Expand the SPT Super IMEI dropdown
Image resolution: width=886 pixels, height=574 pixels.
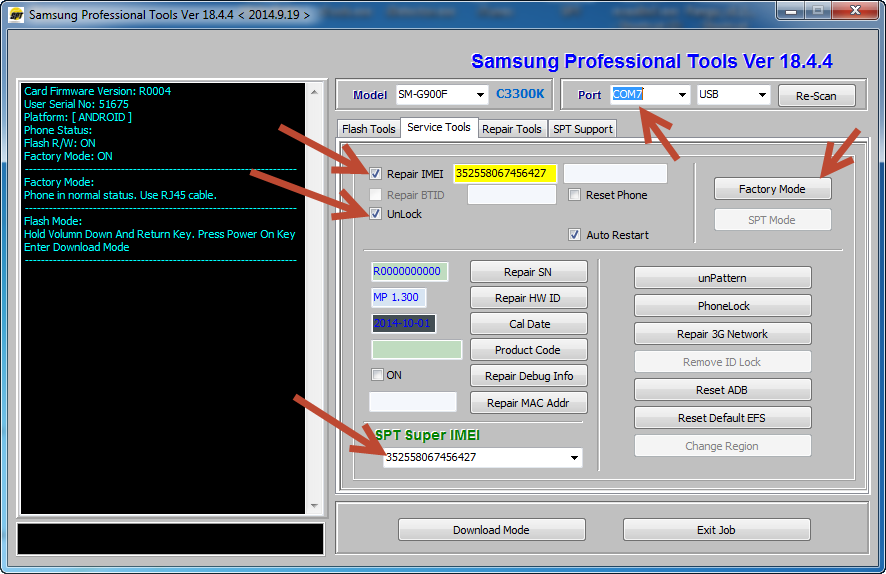(x=574, y=458)
